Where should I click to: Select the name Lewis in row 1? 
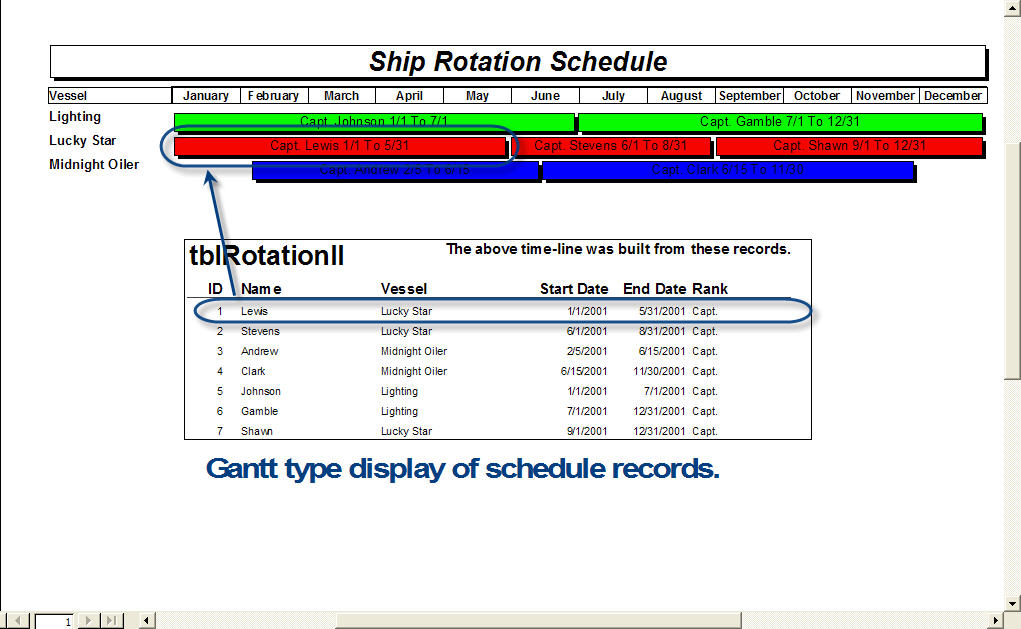coord(254,311)
